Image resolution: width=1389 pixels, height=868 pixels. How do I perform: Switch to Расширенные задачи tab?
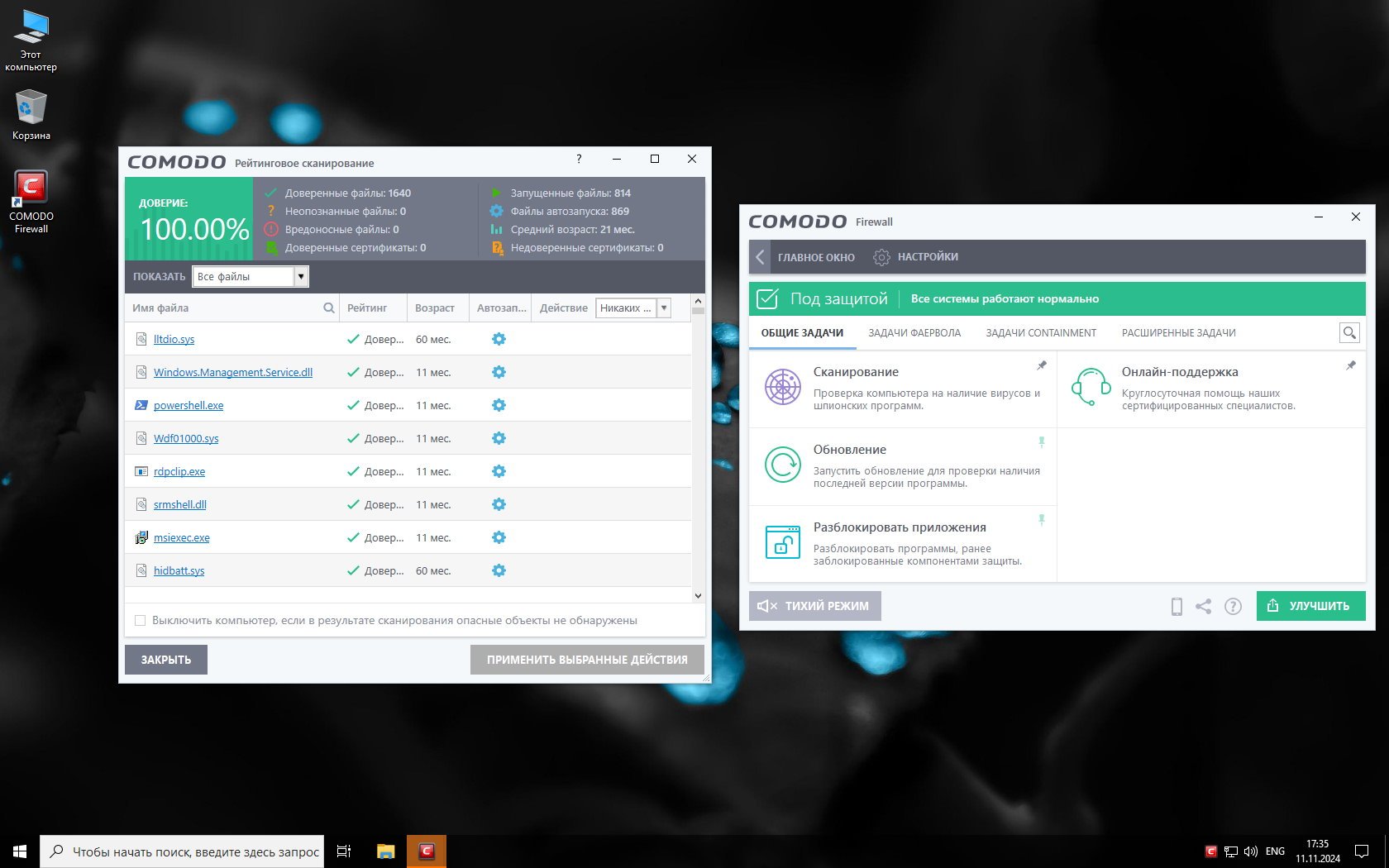(1178, 333)
